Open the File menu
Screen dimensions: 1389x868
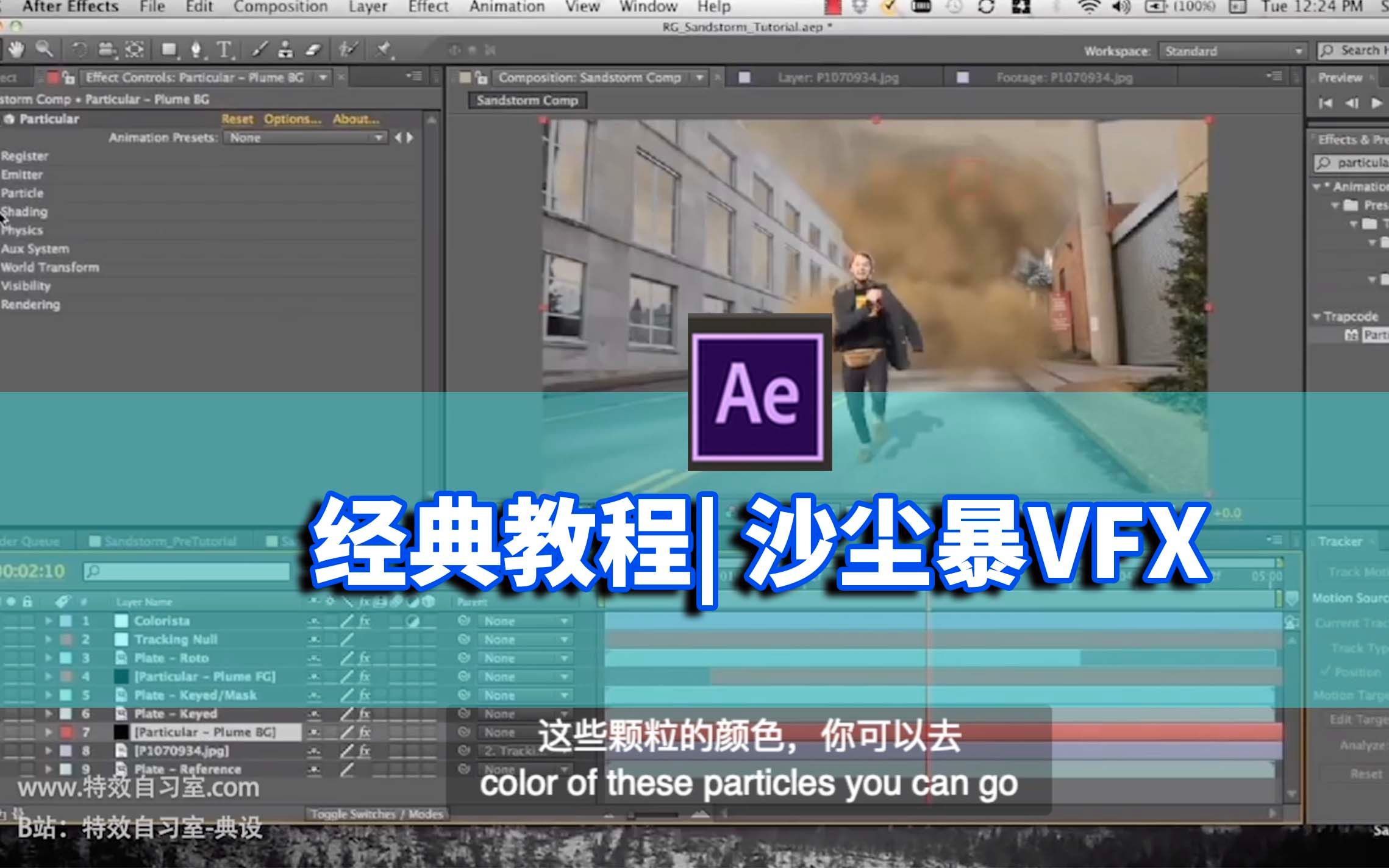click(x=152, y=7)
